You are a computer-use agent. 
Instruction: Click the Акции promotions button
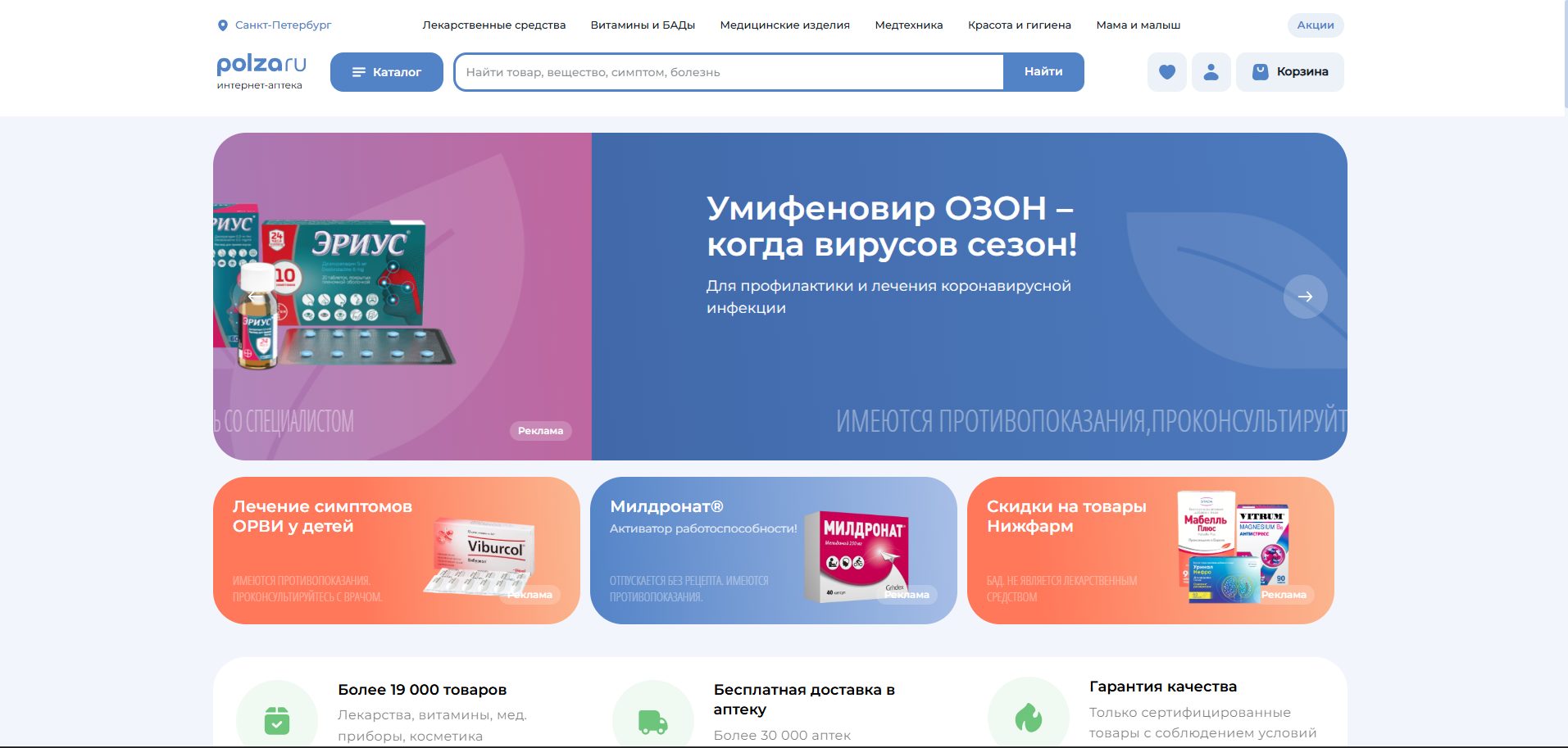point(1316,25)
